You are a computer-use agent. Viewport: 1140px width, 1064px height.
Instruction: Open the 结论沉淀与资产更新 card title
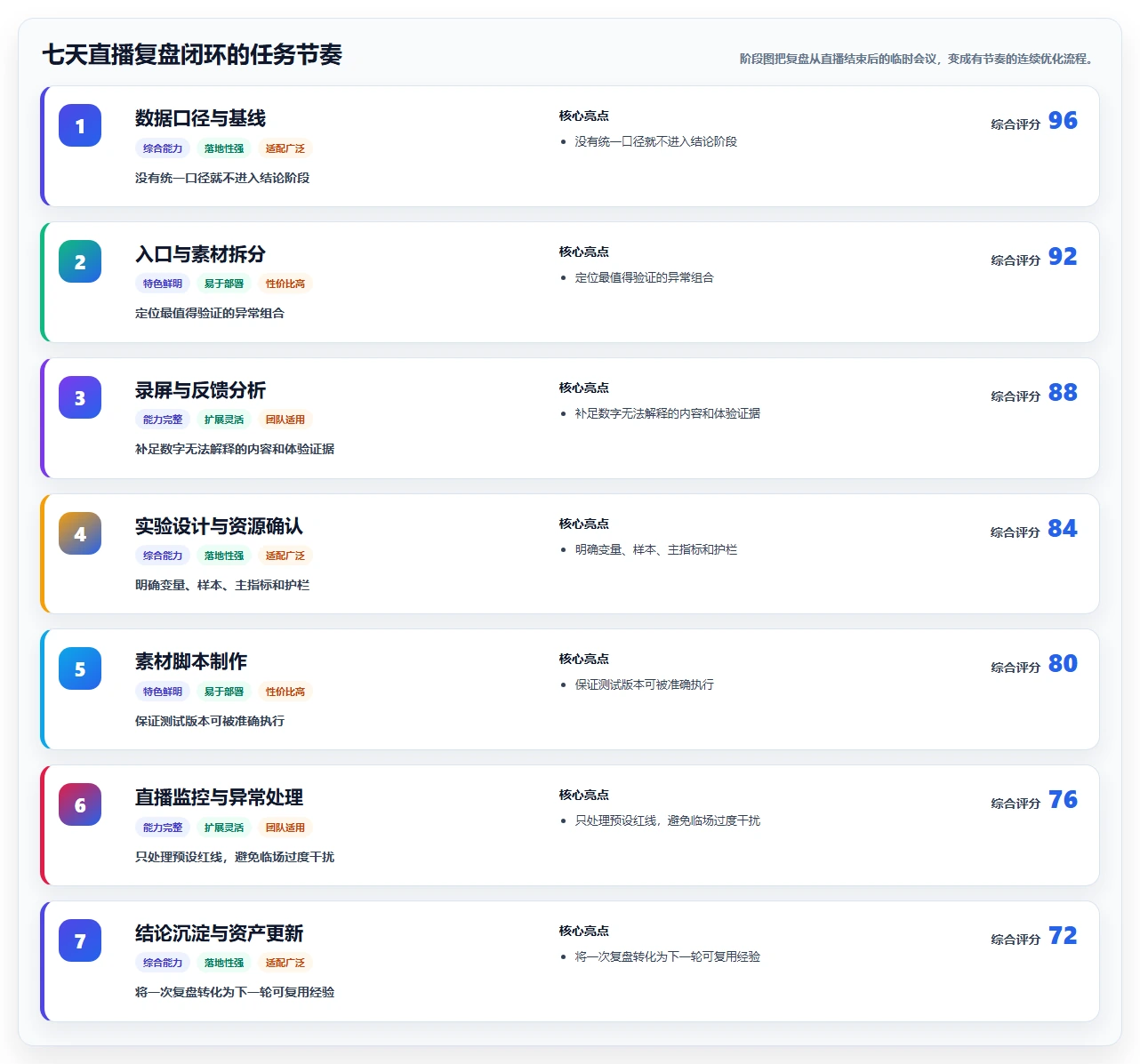point(219,933)
